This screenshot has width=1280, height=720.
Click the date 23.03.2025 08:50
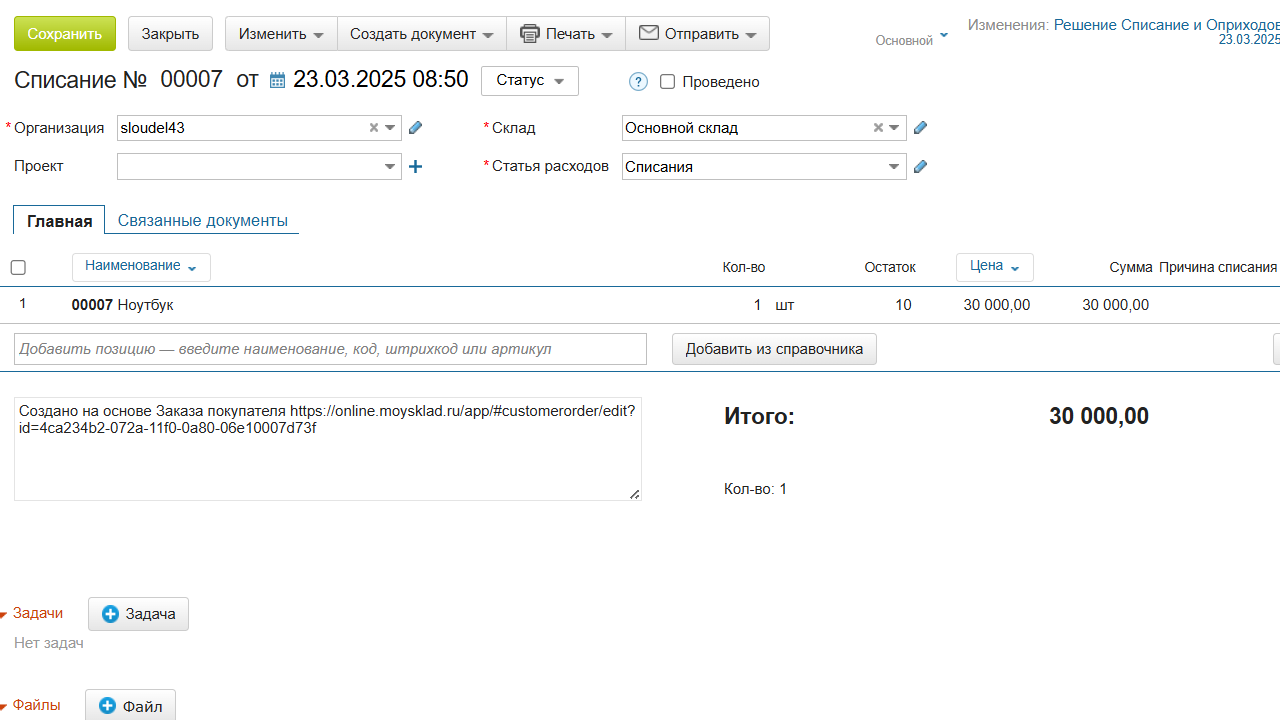click(380, 80)
